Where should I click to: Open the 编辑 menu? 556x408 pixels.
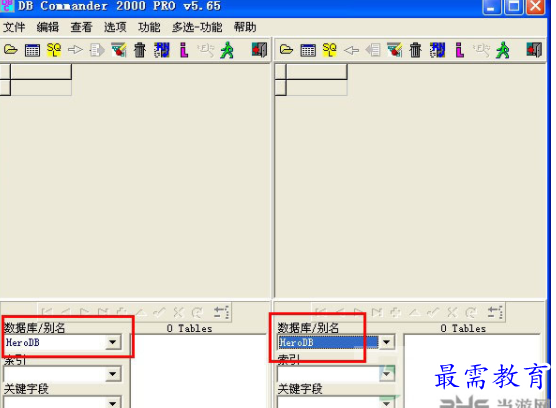(48, 27)
